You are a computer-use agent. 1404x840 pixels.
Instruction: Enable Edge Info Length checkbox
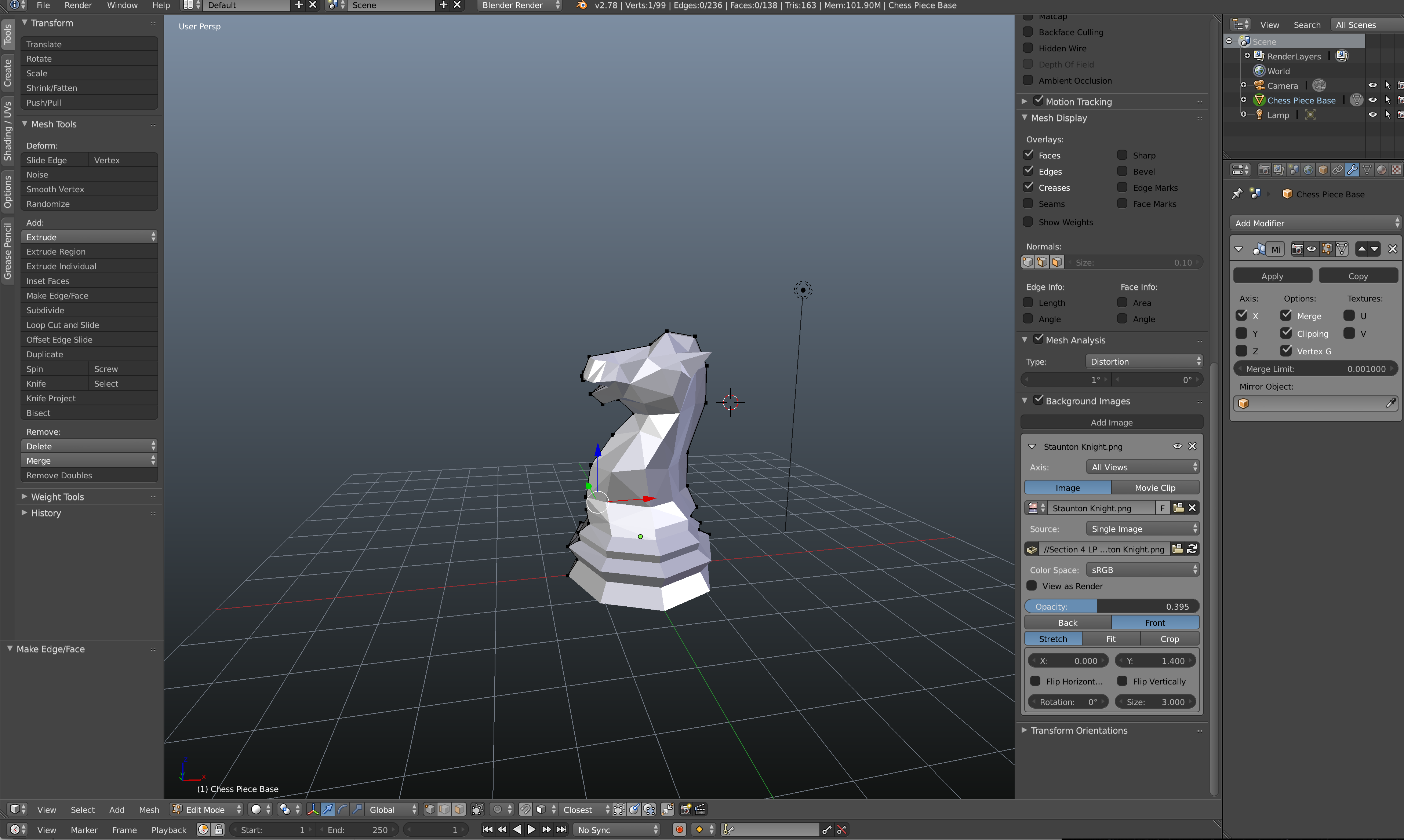(x=1028, y=302)
